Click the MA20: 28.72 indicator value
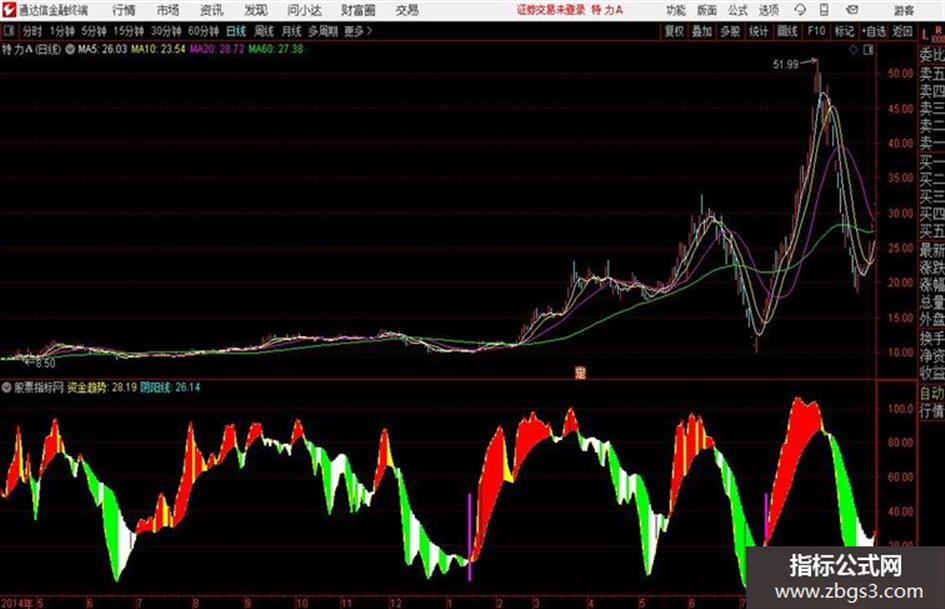945x609 pixels. click(217, 49)
